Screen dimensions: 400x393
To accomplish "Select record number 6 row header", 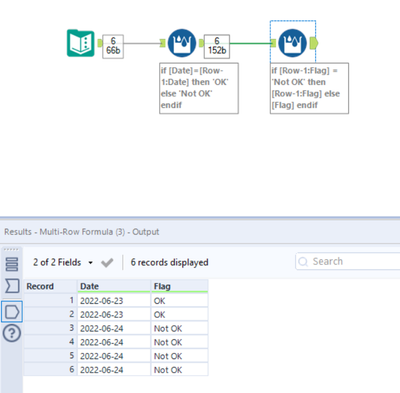I will (50, 370).
